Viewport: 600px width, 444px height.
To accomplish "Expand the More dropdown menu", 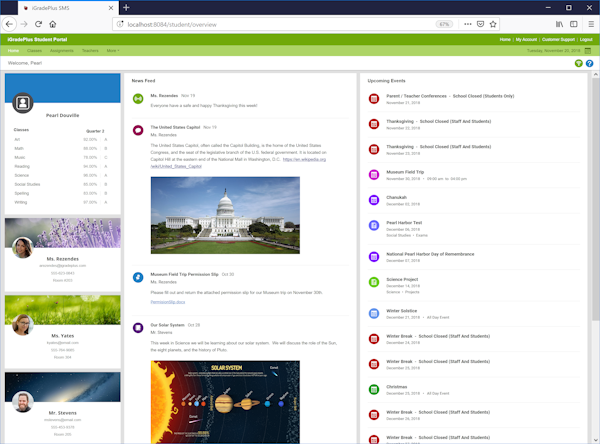I will pos(112,50).
